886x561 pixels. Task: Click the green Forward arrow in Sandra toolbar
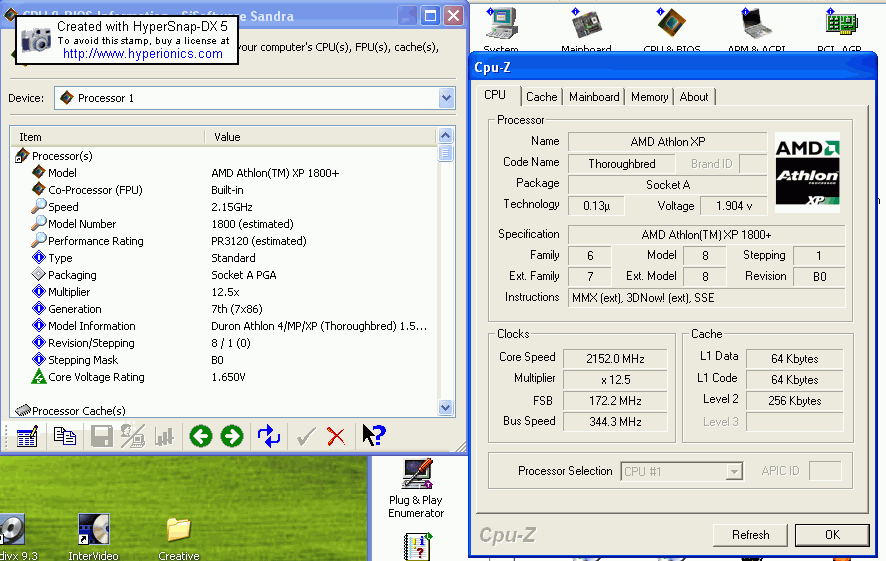(x=232, y=436)
